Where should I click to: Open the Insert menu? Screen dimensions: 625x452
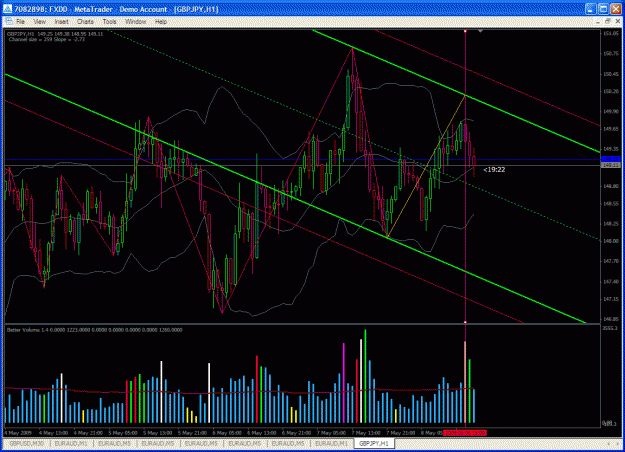[61, 22]
